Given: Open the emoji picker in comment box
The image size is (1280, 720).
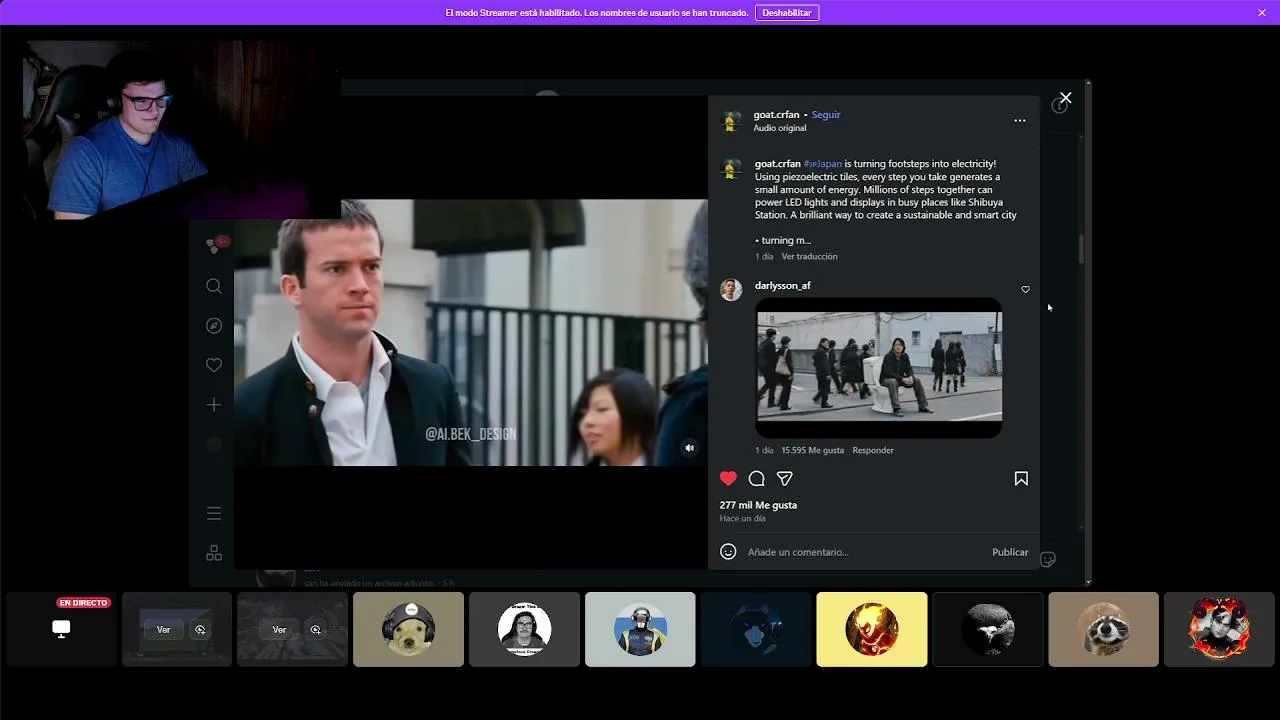Looking at the screenshot, I should tap(728, 552).
